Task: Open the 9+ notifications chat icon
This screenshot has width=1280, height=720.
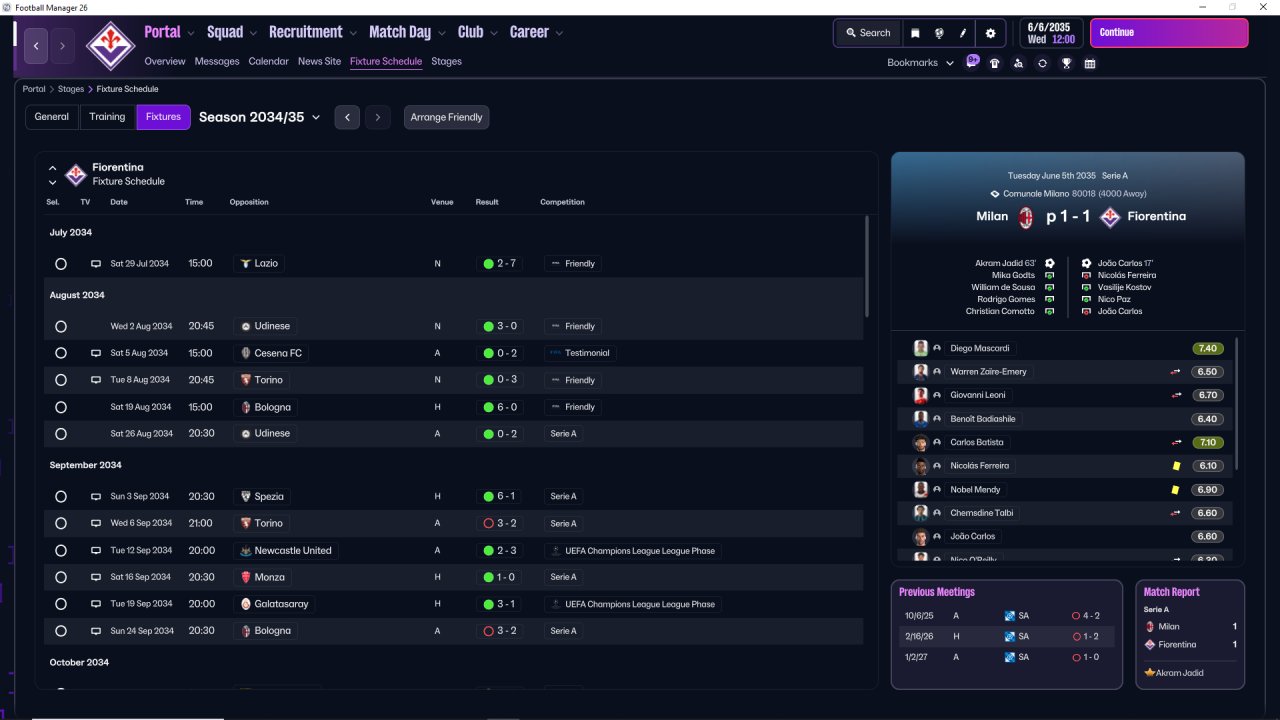Action: tap(972, 61)
